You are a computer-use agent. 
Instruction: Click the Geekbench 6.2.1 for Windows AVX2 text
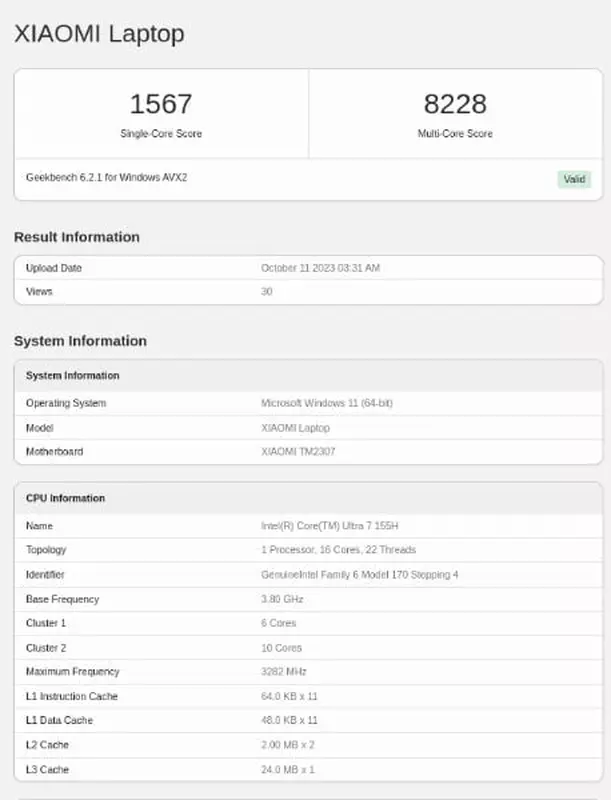pos(106,178)
